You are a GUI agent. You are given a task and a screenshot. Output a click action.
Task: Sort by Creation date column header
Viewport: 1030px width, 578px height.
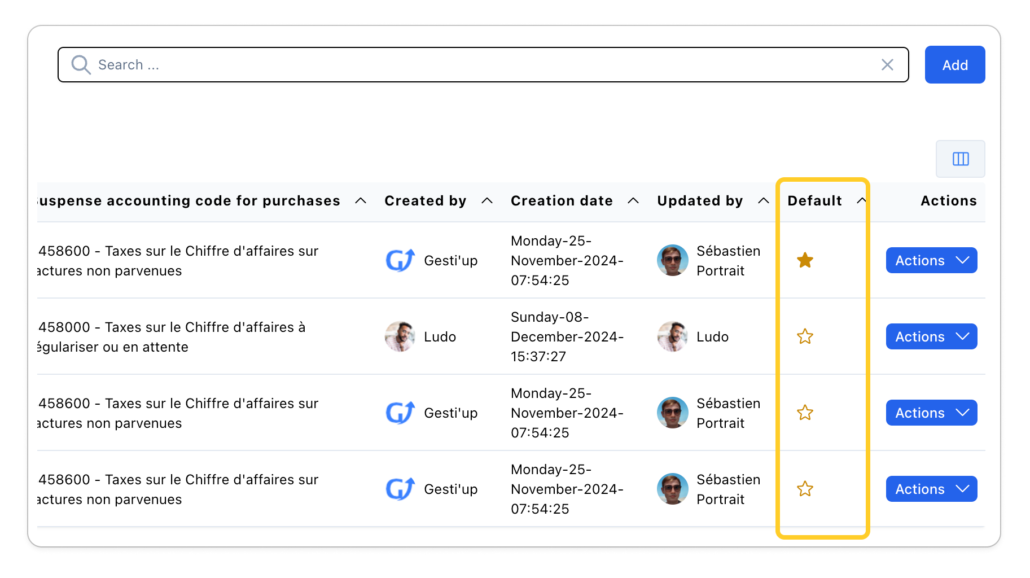point(562,201)
